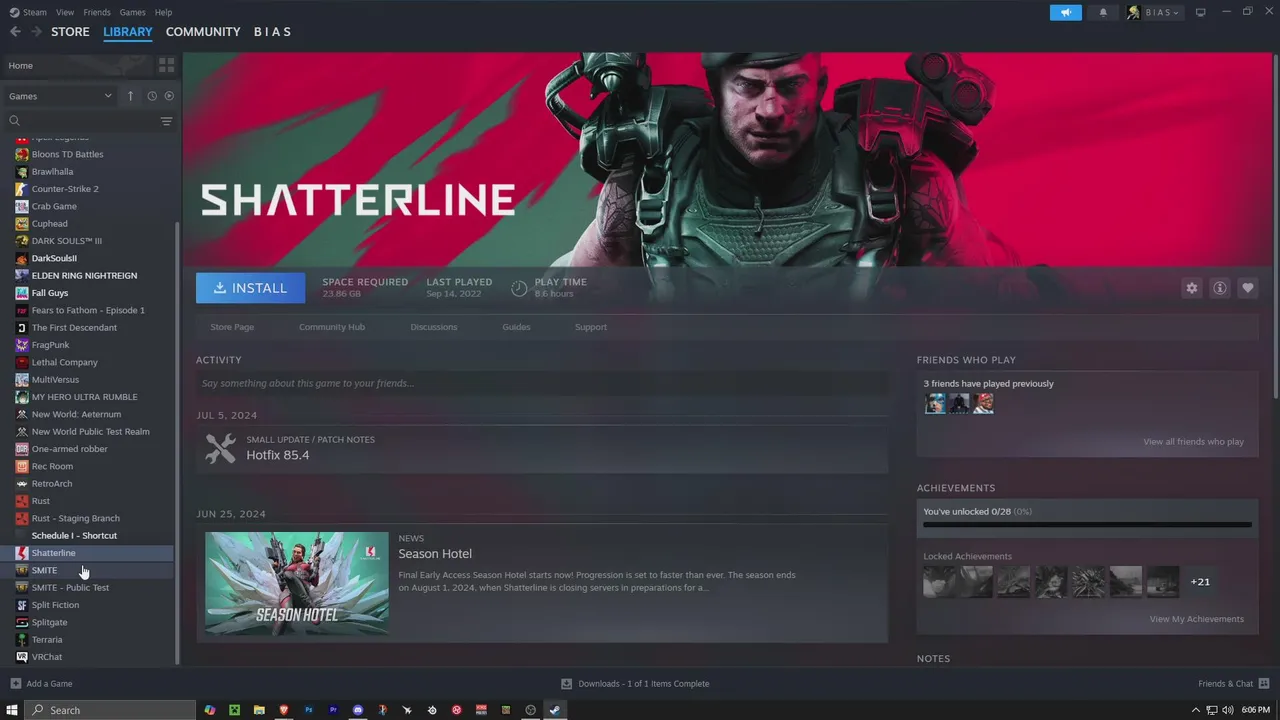Add Shatterline to favorites heart
The width and height of the screenshot is (1280, 720).
pyautogui.click(x=1248, y=288)
